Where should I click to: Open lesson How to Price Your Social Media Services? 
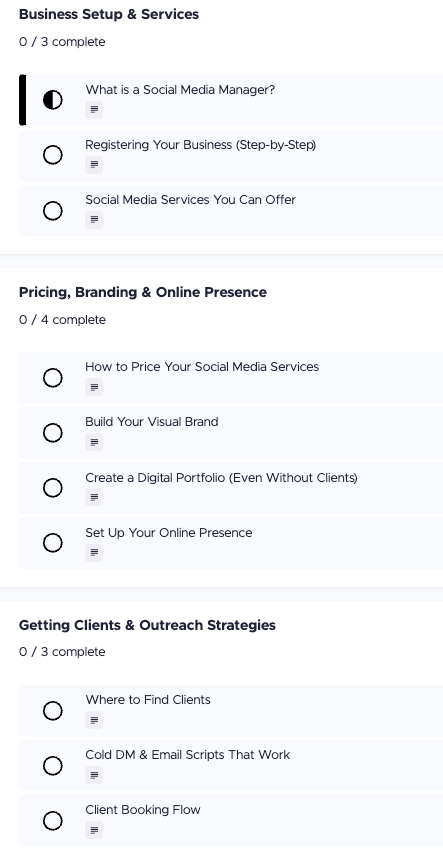point(232,378)
